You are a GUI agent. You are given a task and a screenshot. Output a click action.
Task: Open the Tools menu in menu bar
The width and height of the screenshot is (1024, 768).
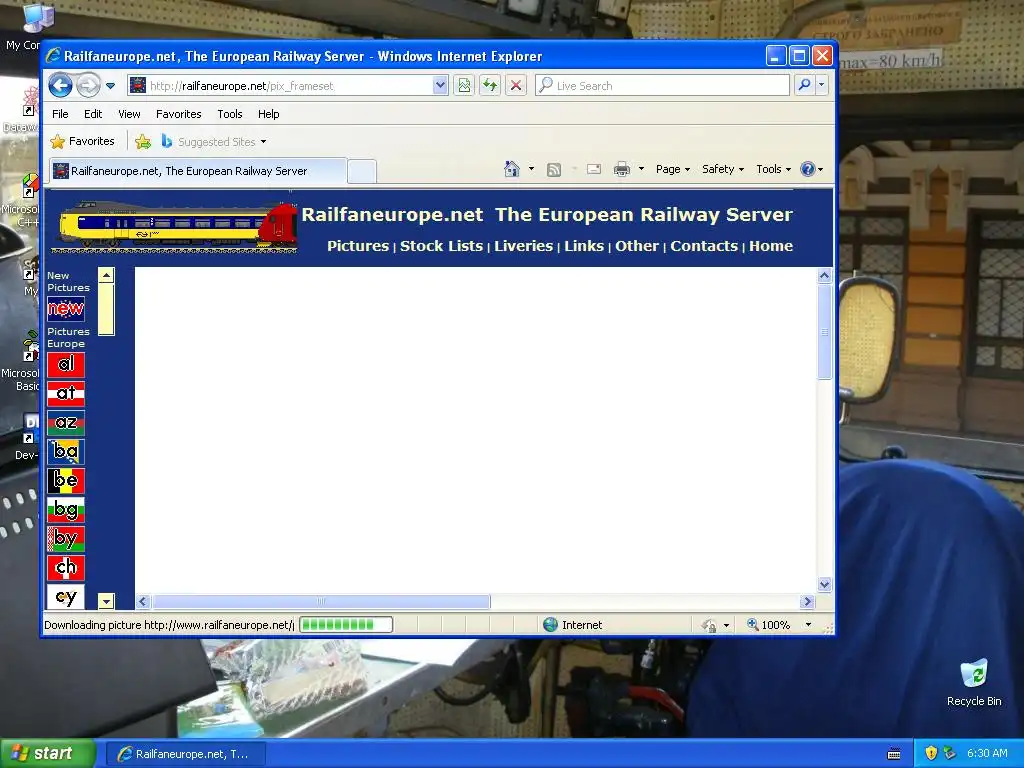[230, 114]
